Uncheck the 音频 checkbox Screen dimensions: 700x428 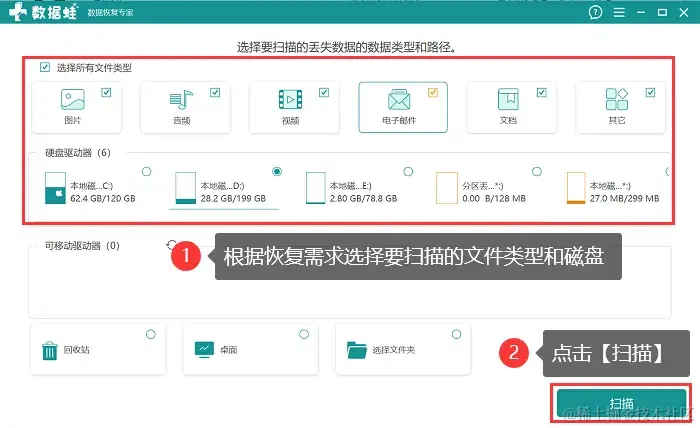pos(215,92)
